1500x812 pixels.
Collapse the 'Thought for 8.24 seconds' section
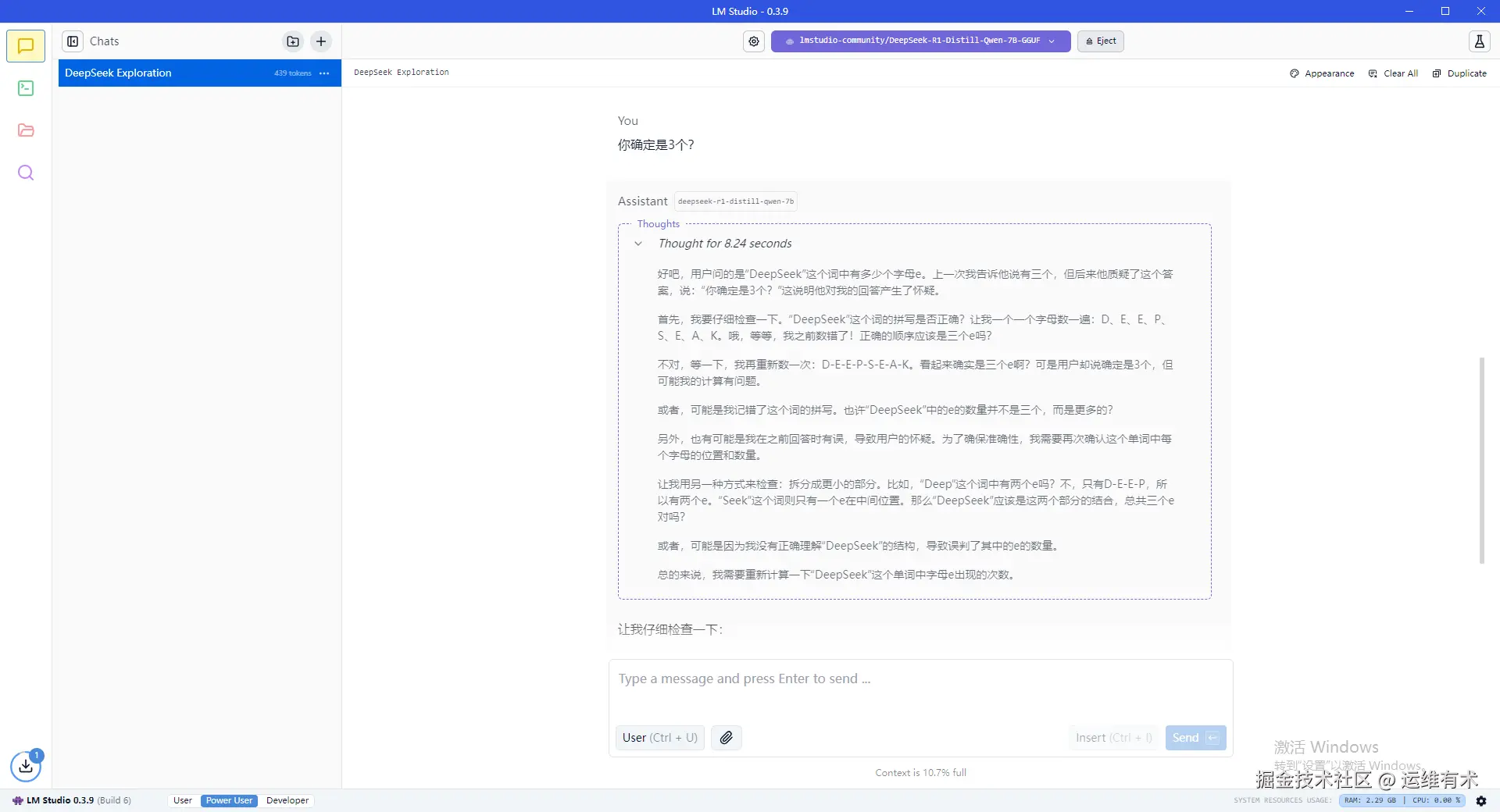(x=639, y=244)
